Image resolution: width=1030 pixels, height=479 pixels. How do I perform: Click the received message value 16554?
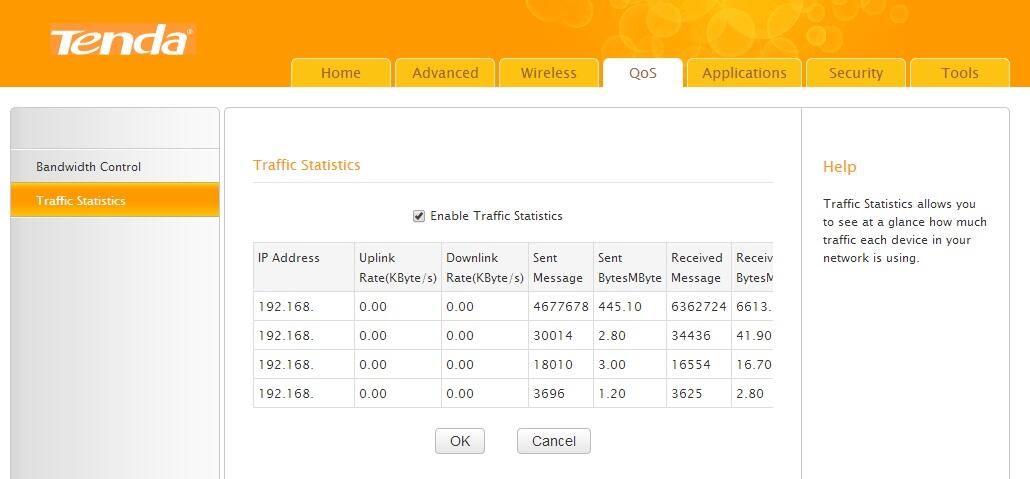(x=690, y=365)
